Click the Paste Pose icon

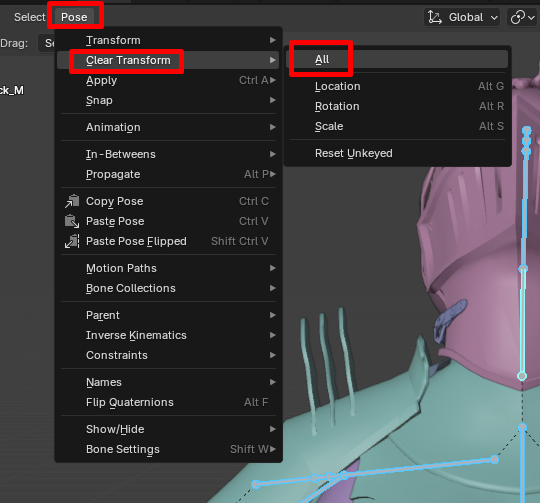(x=72, y=221)
